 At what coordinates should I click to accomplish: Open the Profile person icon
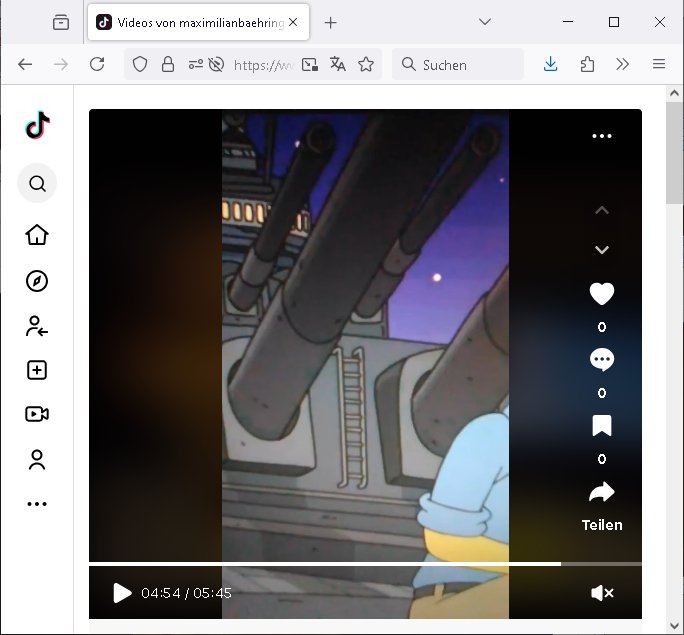point(37,460)
